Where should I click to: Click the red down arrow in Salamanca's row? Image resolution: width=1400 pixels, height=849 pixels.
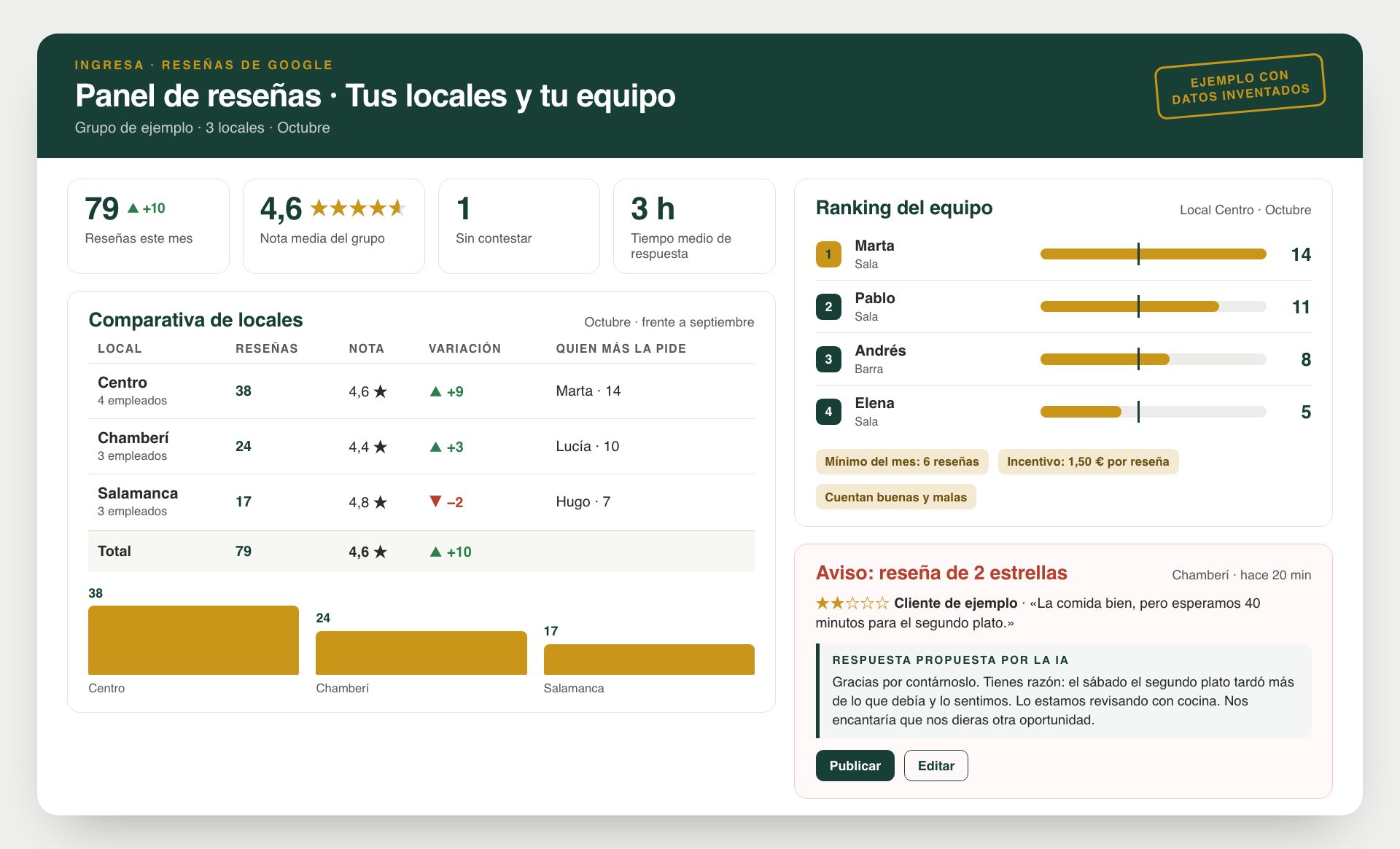point(435,501)
